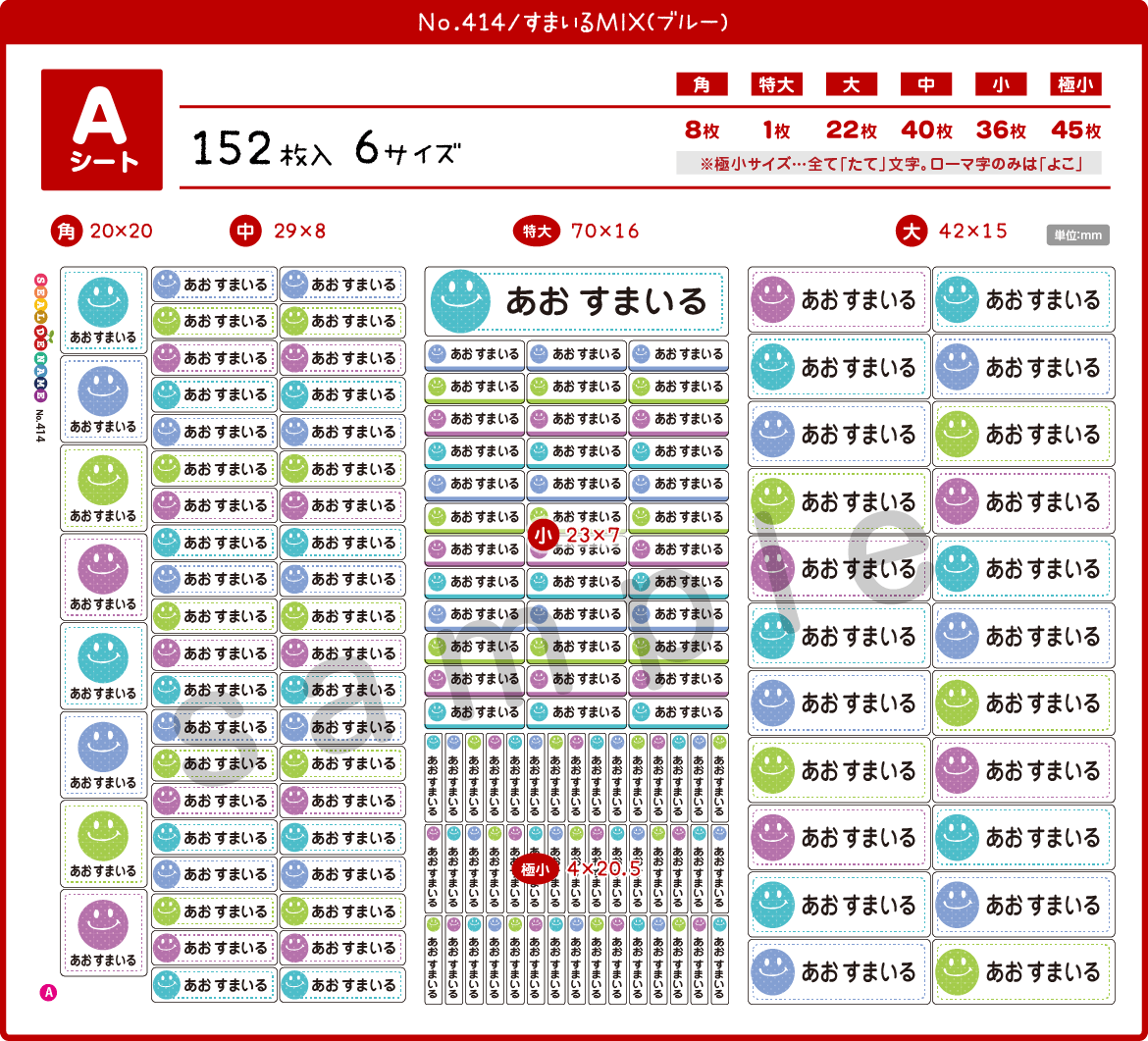1148x1041 pixels.
Task: Click the round 大 badge beside 42×15
Action: [912, 232]
